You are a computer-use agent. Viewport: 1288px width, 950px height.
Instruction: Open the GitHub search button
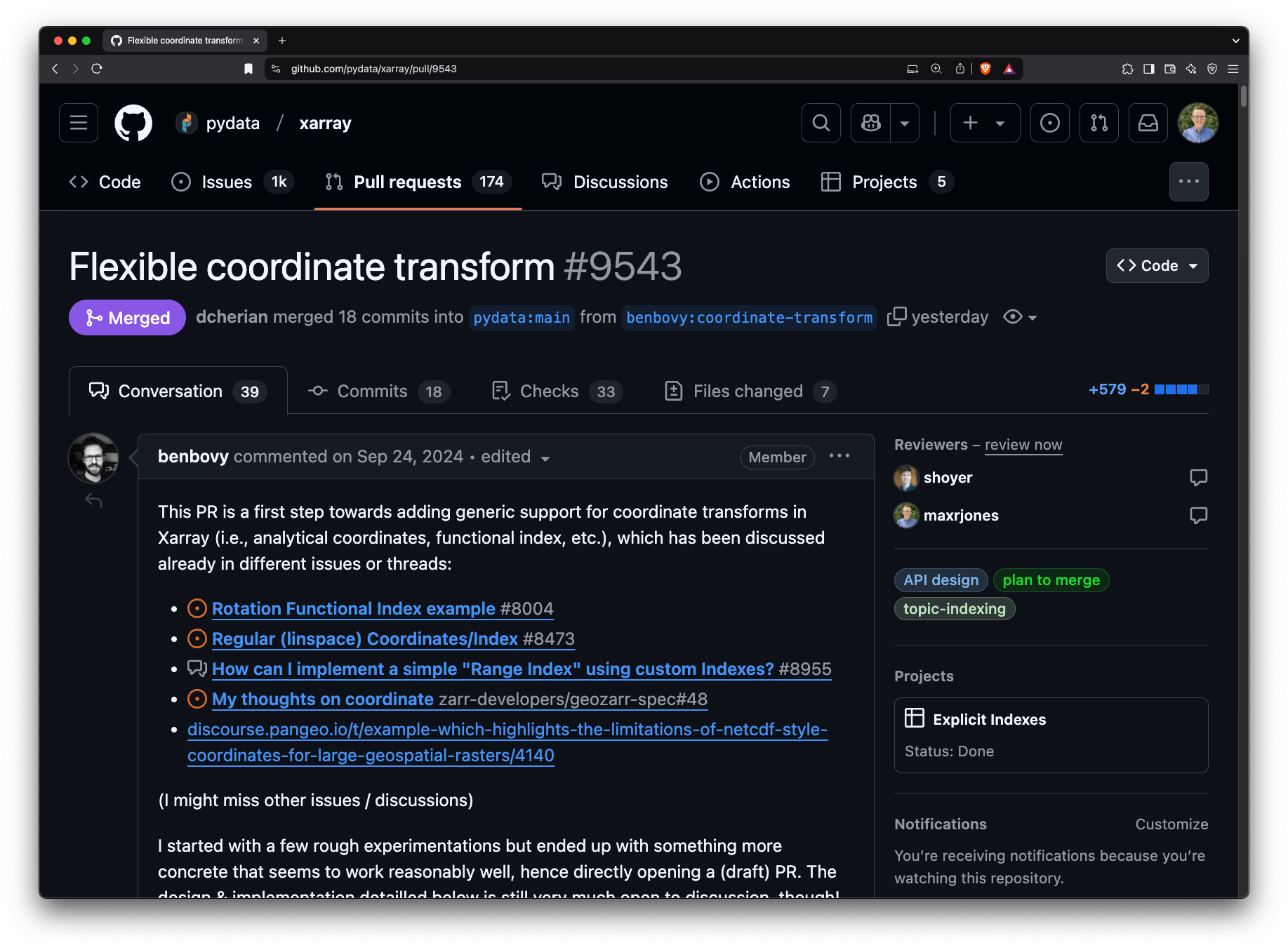(821, 123)
